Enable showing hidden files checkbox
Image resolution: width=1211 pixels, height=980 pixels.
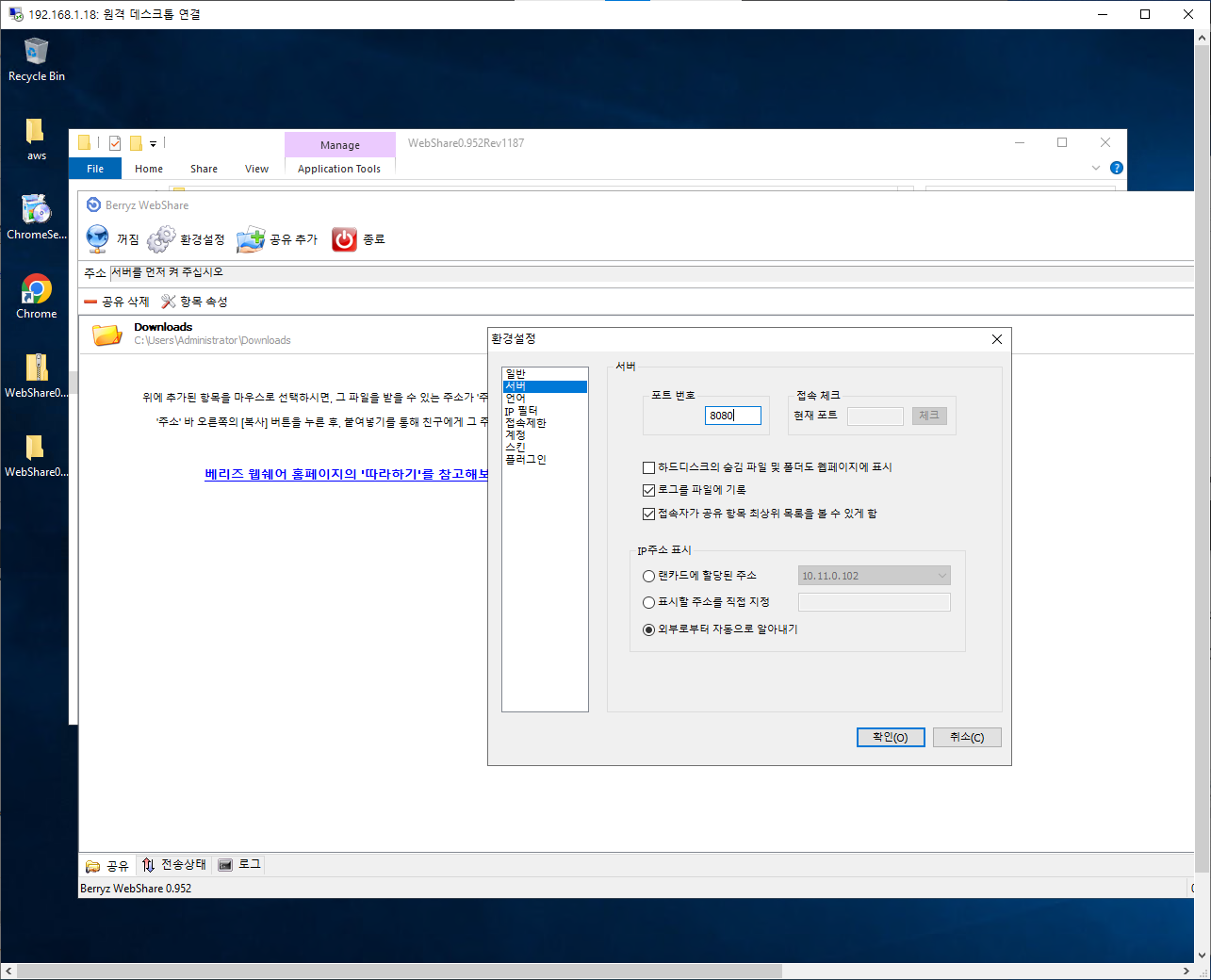click(x=648, y=467)
